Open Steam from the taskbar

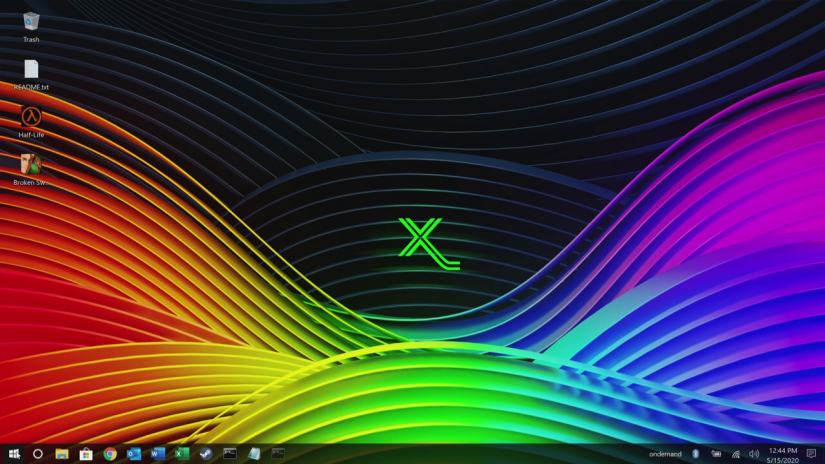pyautogui.click(x=206, y=453)
